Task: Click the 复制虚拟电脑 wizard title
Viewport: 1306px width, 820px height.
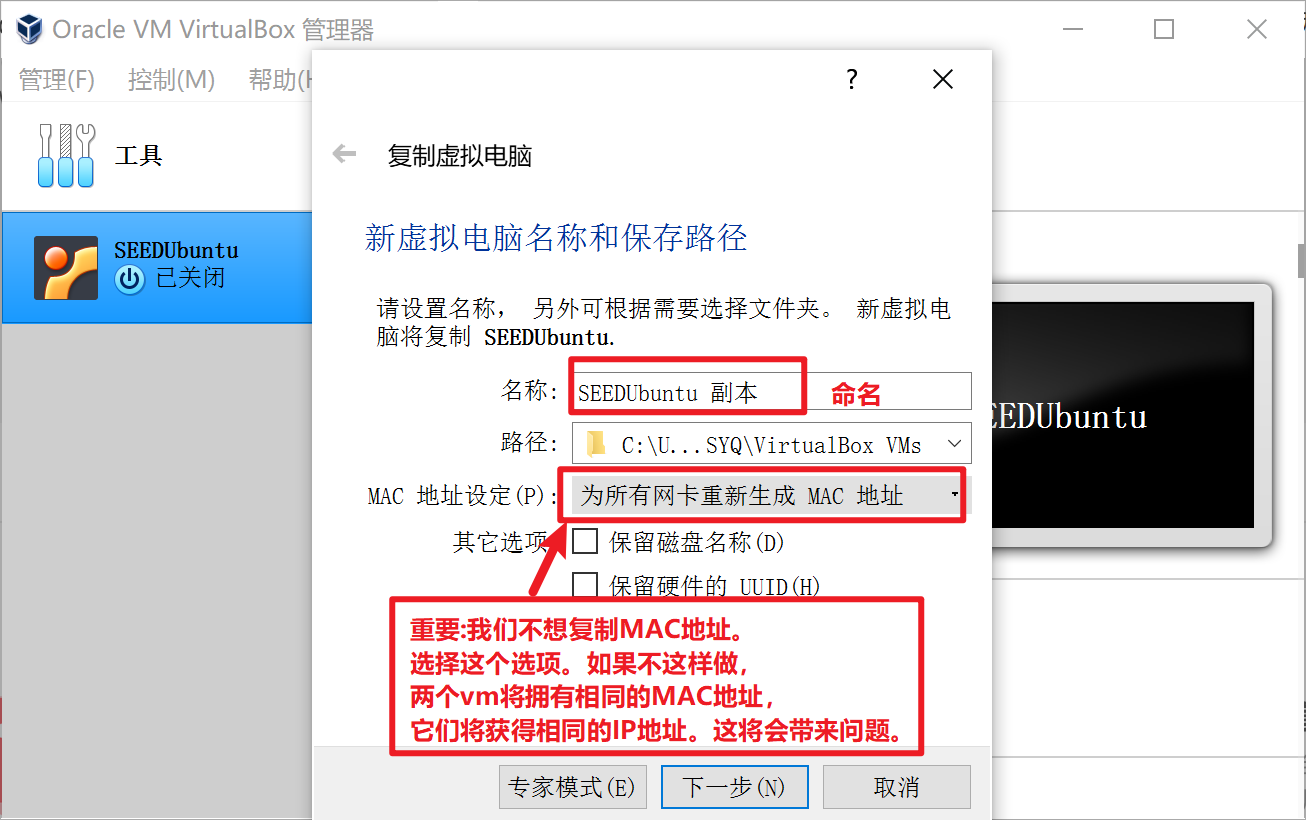Action: tap(459, 156)
